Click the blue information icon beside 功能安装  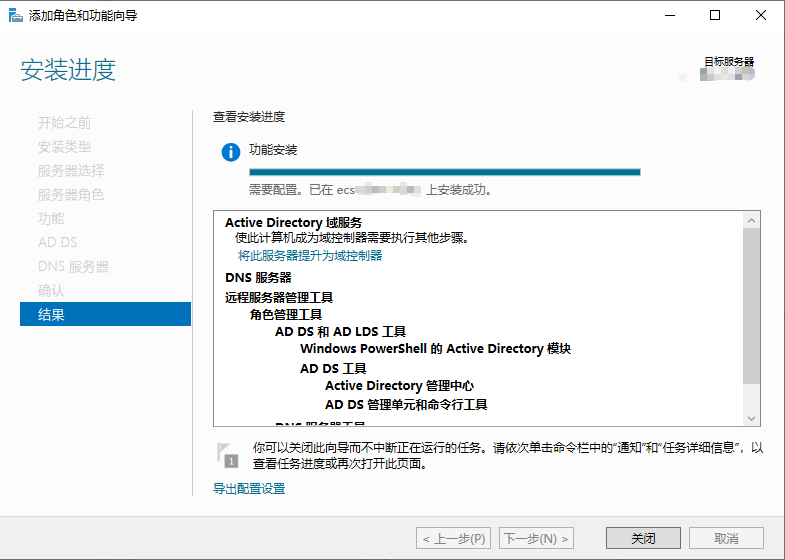tap(231, 152)
